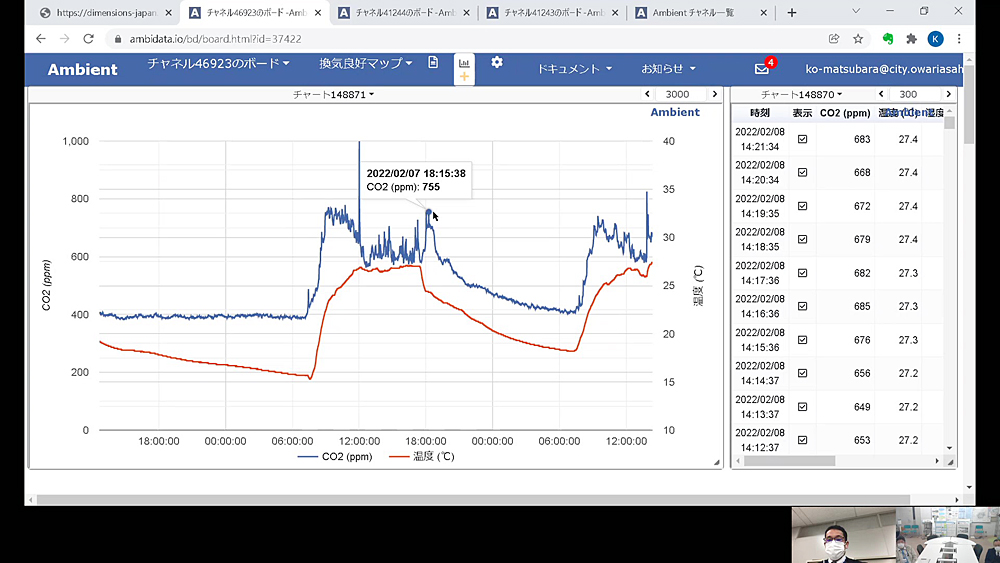This screenshot has width=1000, height=563.
Task: Click the share page icon in address bar
Action: [x=834, y=39]
